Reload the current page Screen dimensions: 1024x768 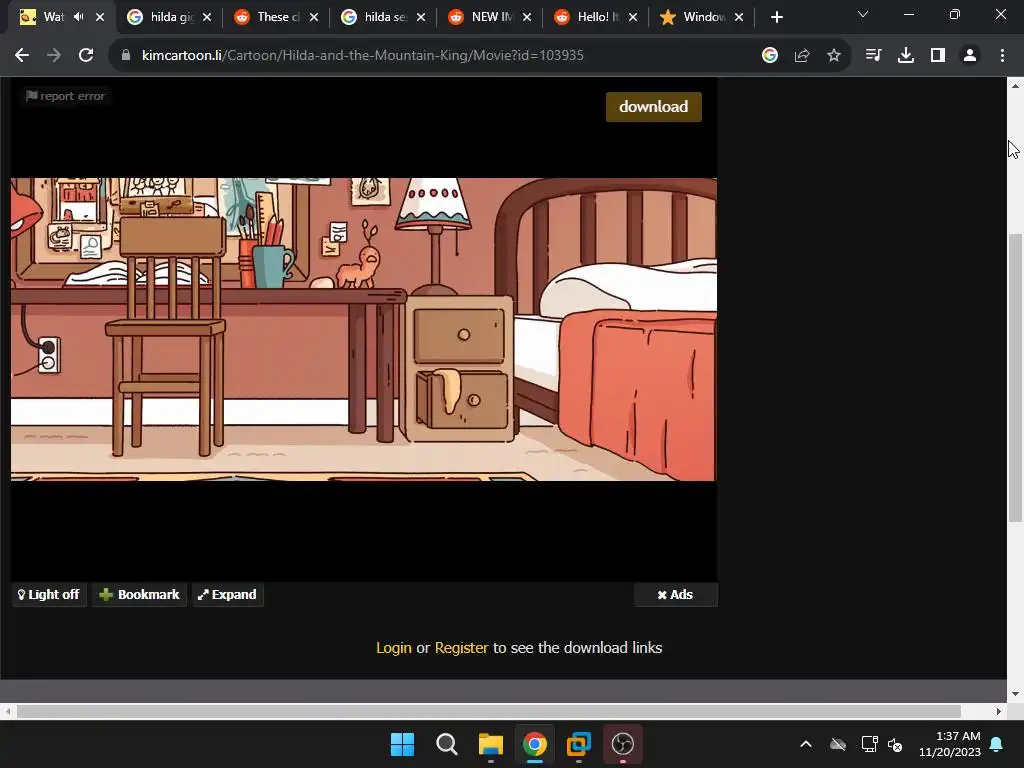(x=86, y=56)
